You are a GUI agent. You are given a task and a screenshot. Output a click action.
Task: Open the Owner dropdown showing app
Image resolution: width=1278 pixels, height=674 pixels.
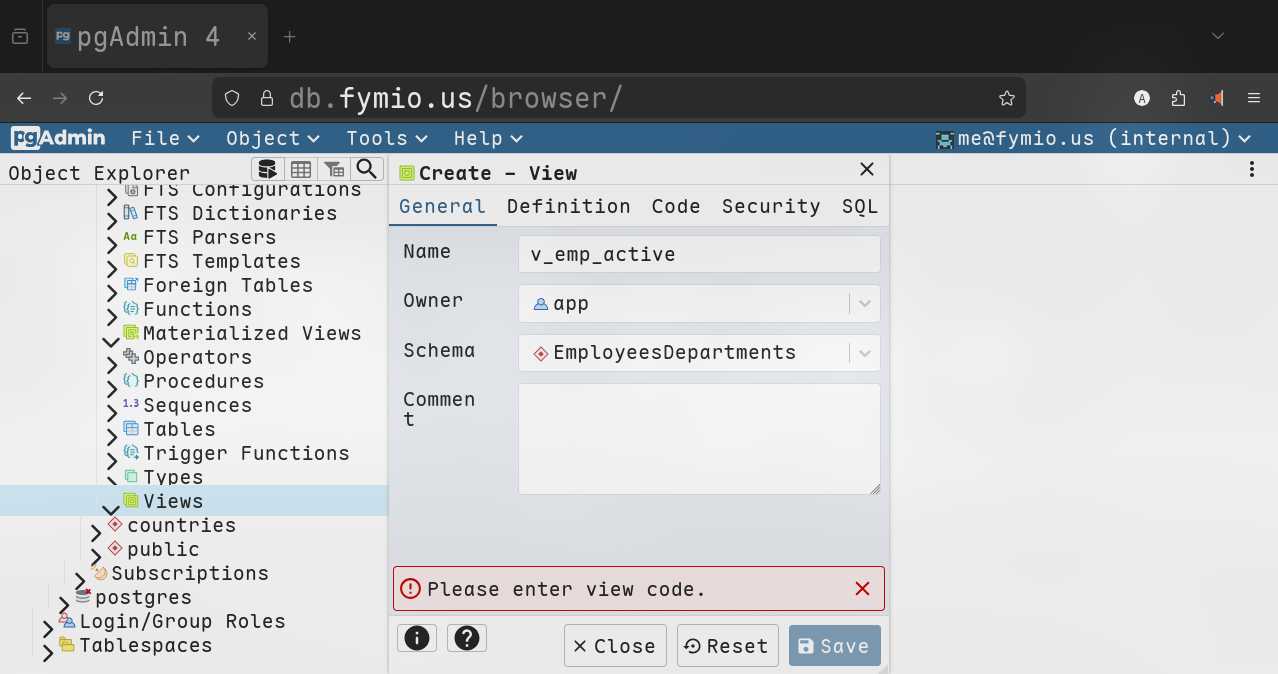tap(864, 304)
